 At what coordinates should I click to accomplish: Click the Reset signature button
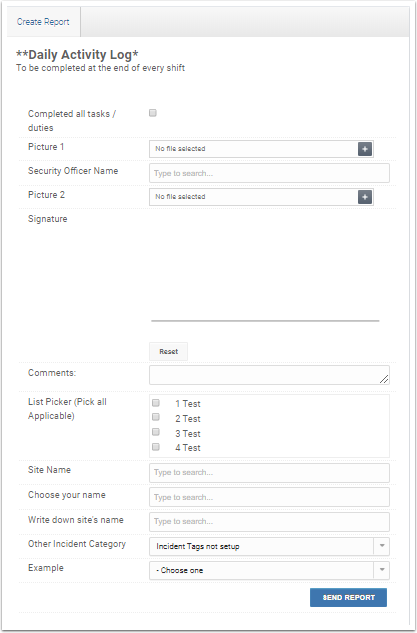tap(168, 352)
